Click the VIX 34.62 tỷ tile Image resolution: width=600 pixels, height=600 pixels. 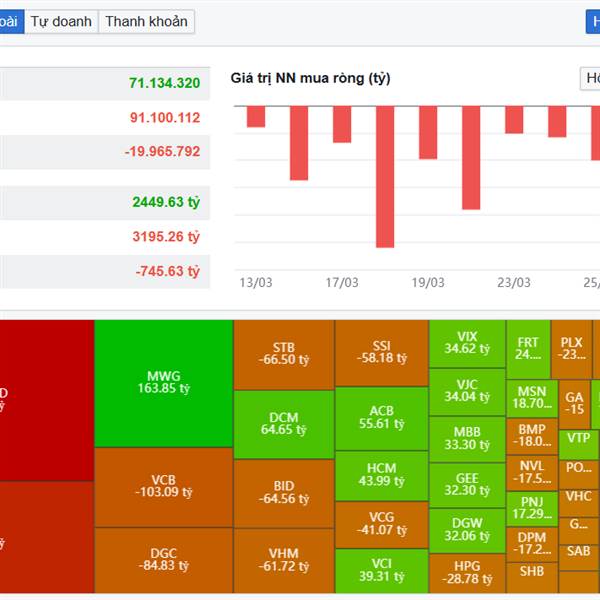pyautogui.click(x=467, y=344)
